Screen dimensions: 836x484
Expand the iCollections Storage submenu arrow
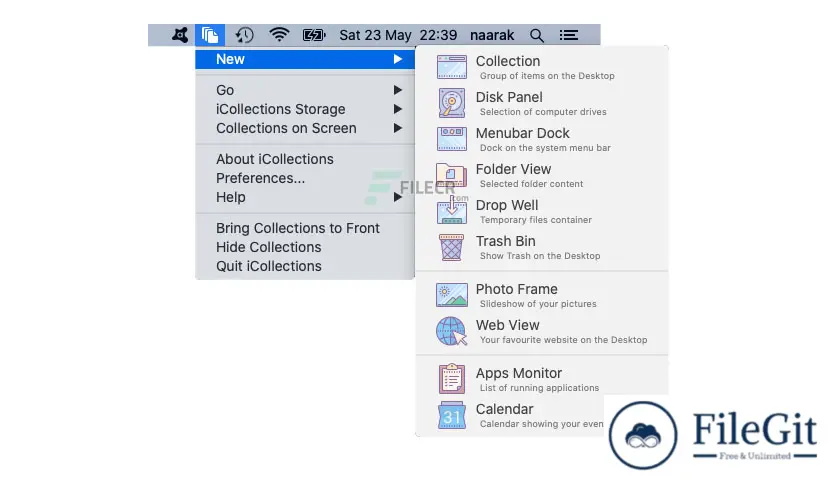coord(398,109)
